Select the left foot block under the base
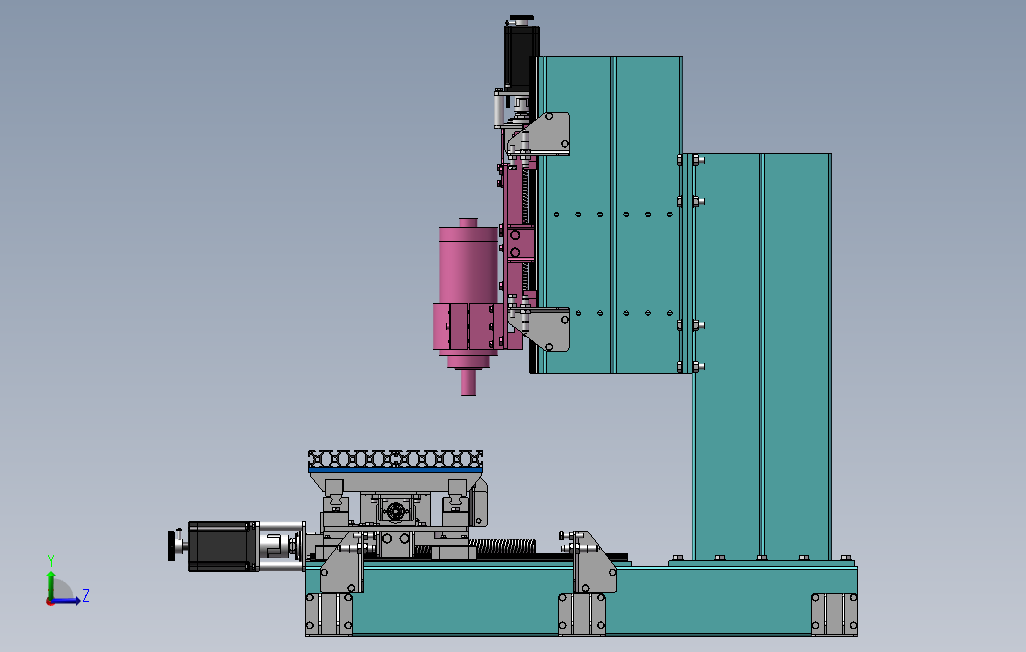 click(329, 614)
